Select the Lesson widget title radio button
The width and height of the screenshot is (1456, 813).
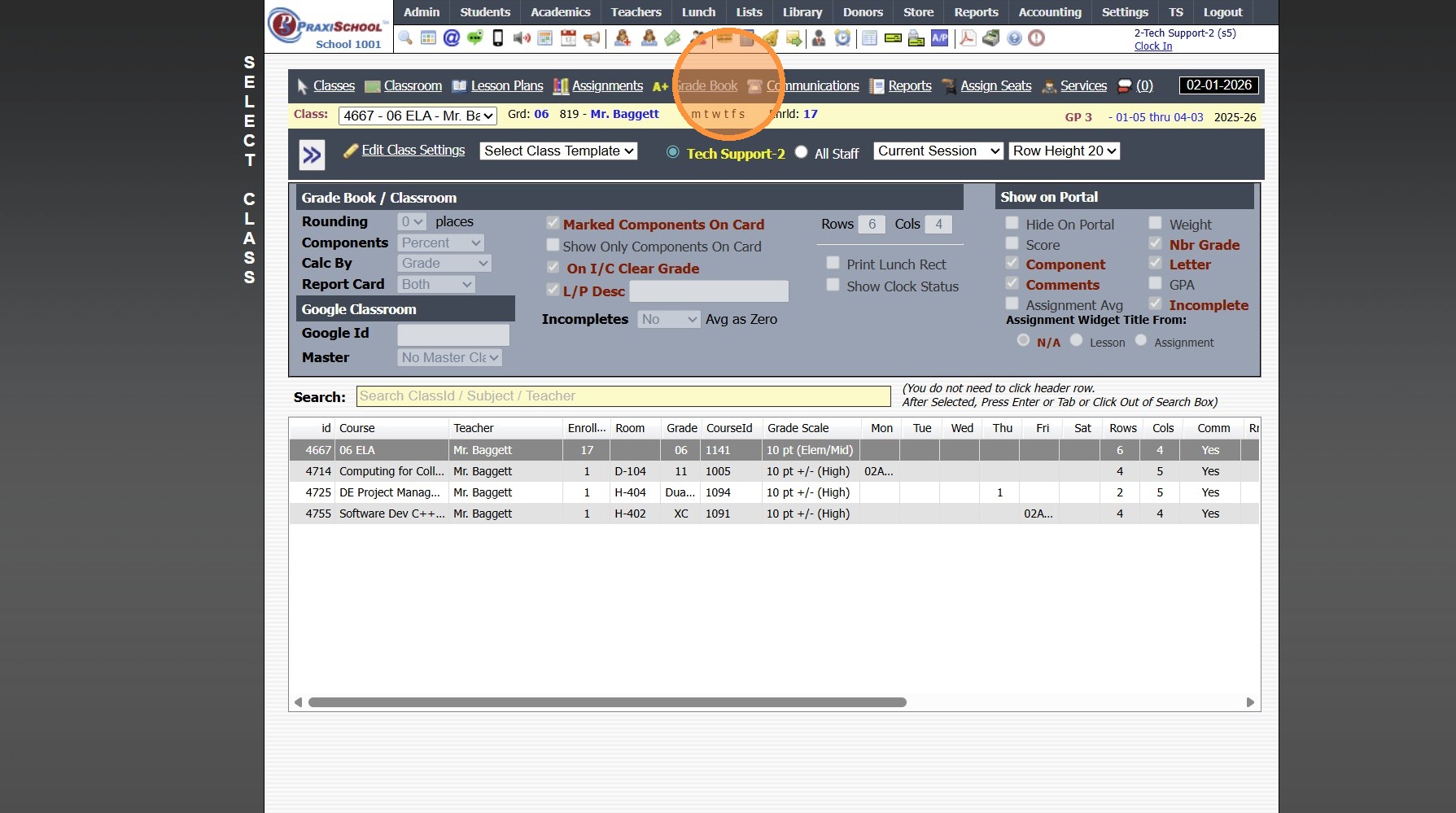(x=1076, y=340)
